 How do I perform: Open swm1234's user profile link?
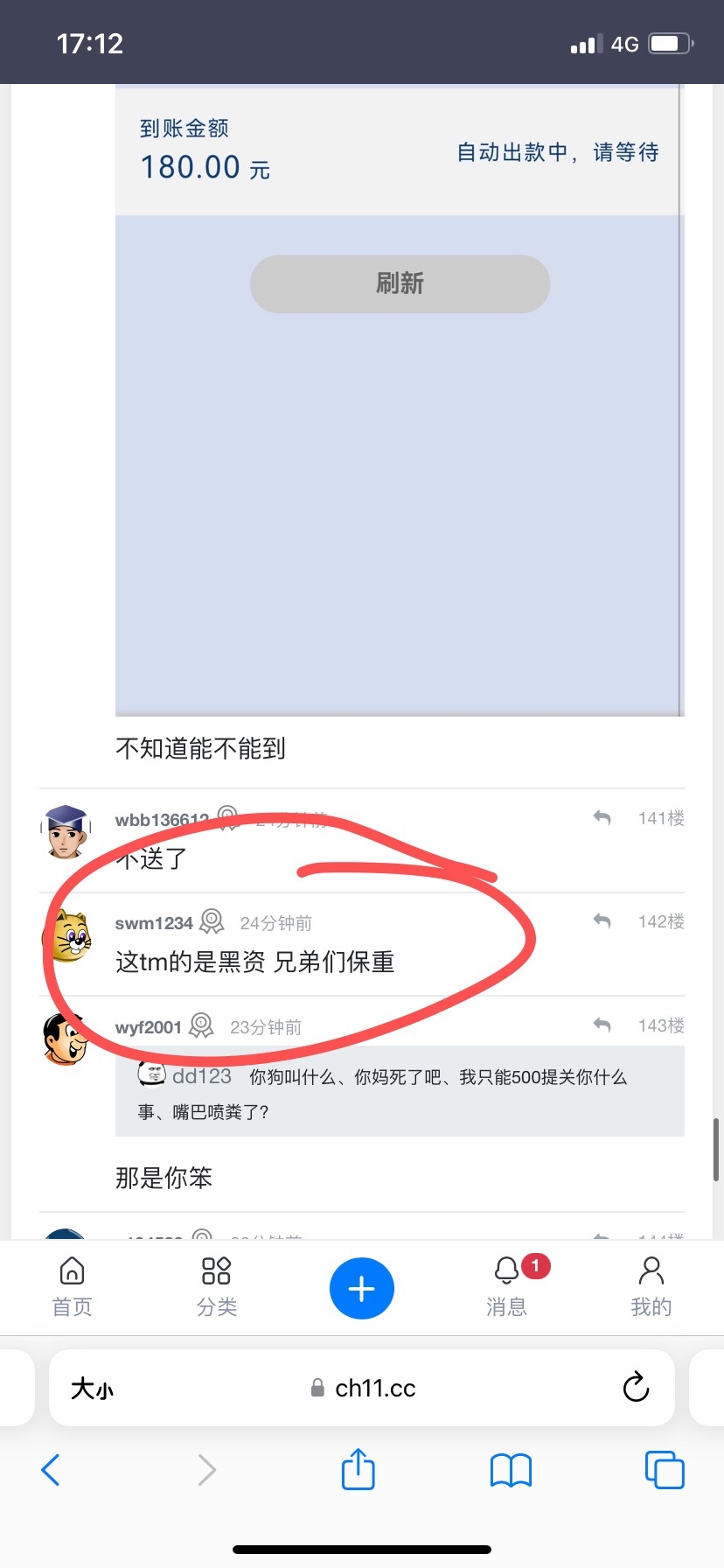tap(154, 923)
